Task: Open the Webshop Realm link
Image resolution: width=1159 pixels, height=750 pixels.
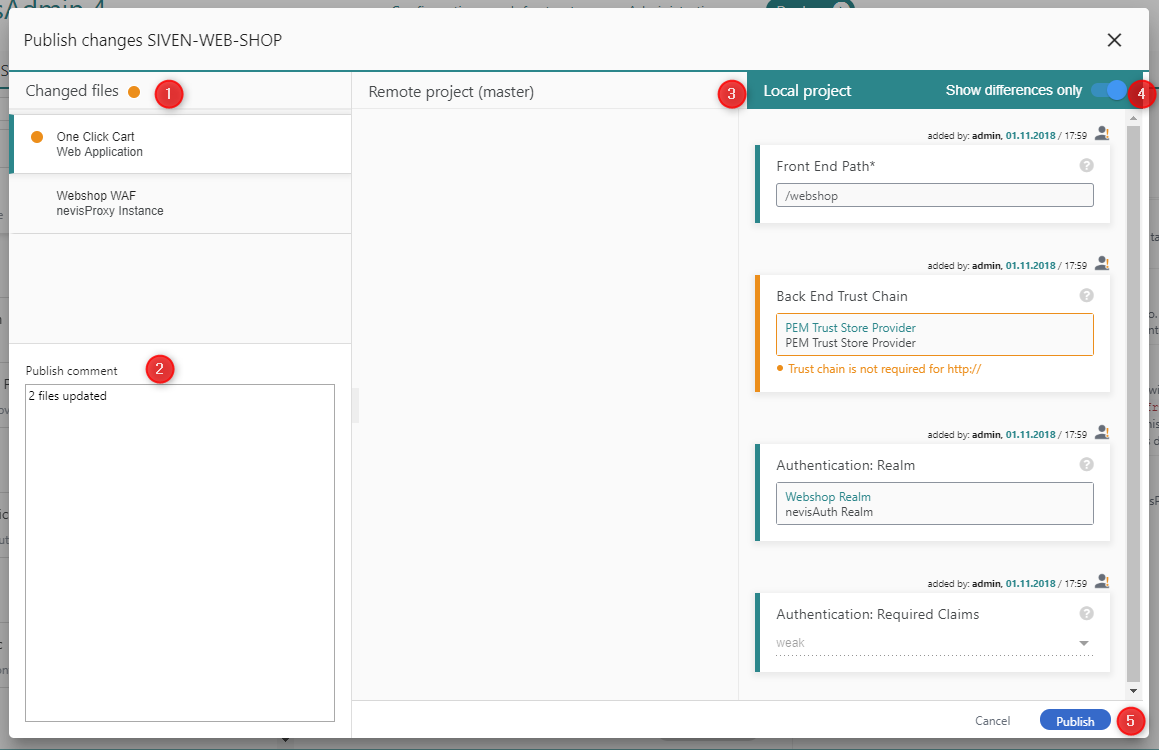Action: point(828,497)
